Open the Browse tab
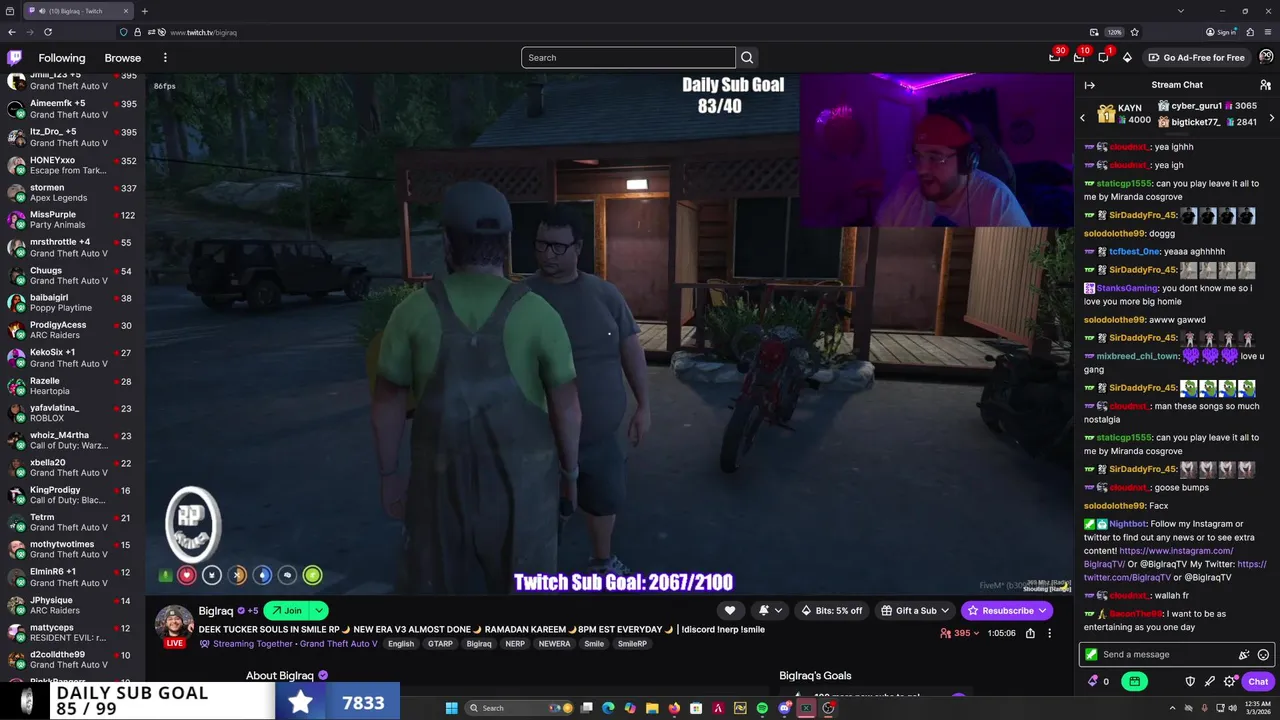 (x=123, y=58)
